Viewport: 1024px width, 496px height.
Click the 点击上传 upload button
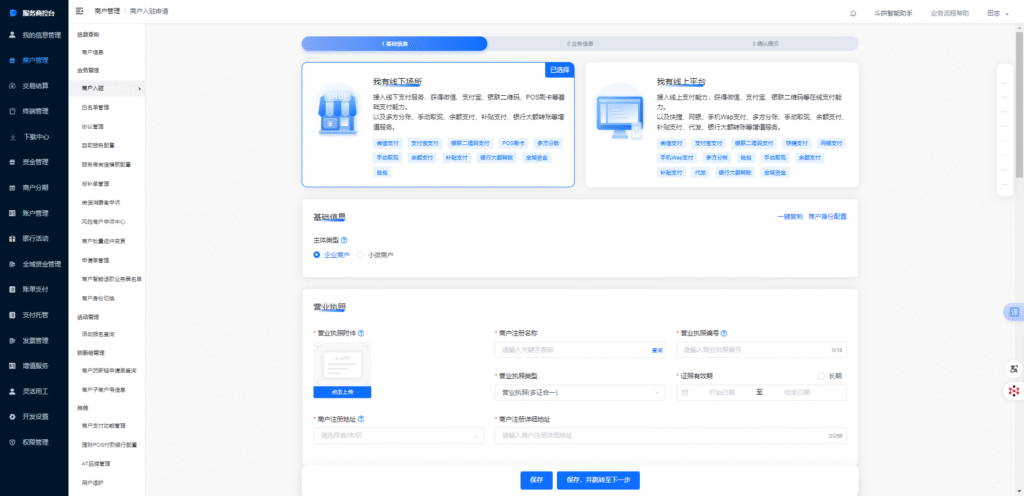point(342,392)
